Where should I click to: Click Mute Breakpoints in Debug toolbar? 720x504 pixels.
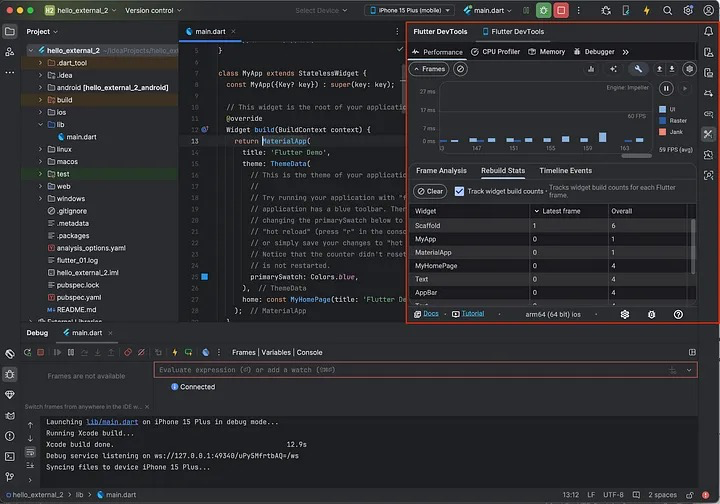(x=141, y=352)
